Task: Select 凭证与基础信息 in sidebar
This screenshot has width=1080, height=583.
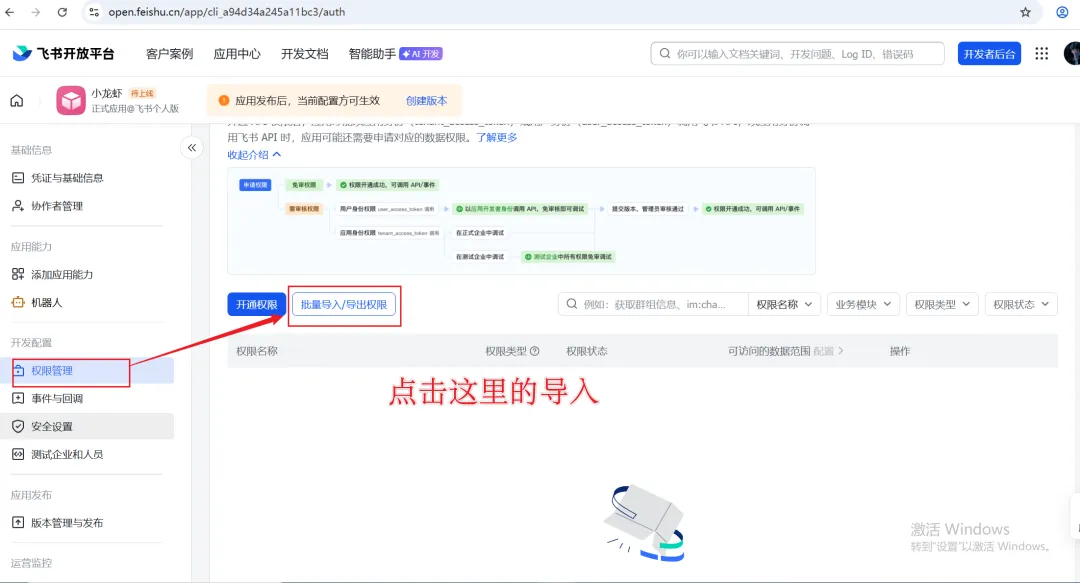Action: click(67, 178)
